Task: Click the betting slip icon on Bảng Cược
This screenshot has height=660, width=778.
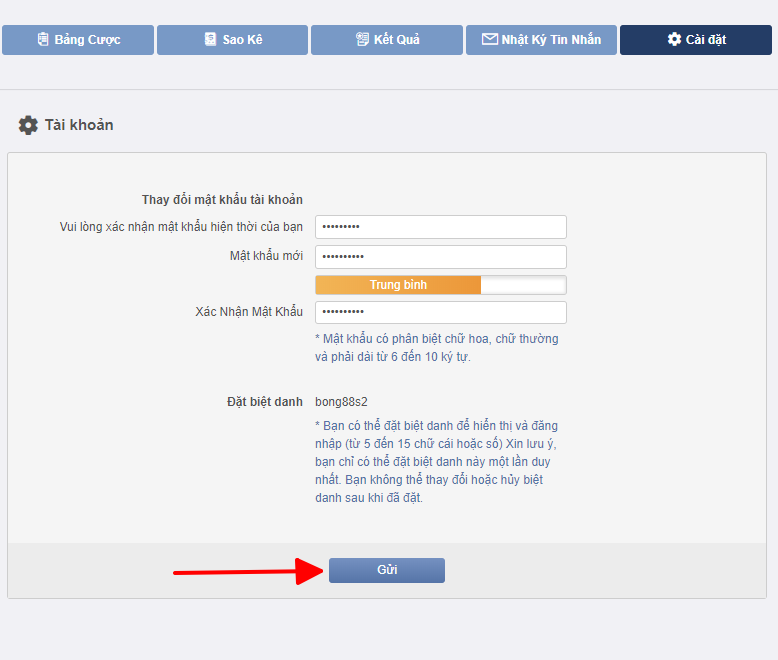Action: tap(43, 40)
